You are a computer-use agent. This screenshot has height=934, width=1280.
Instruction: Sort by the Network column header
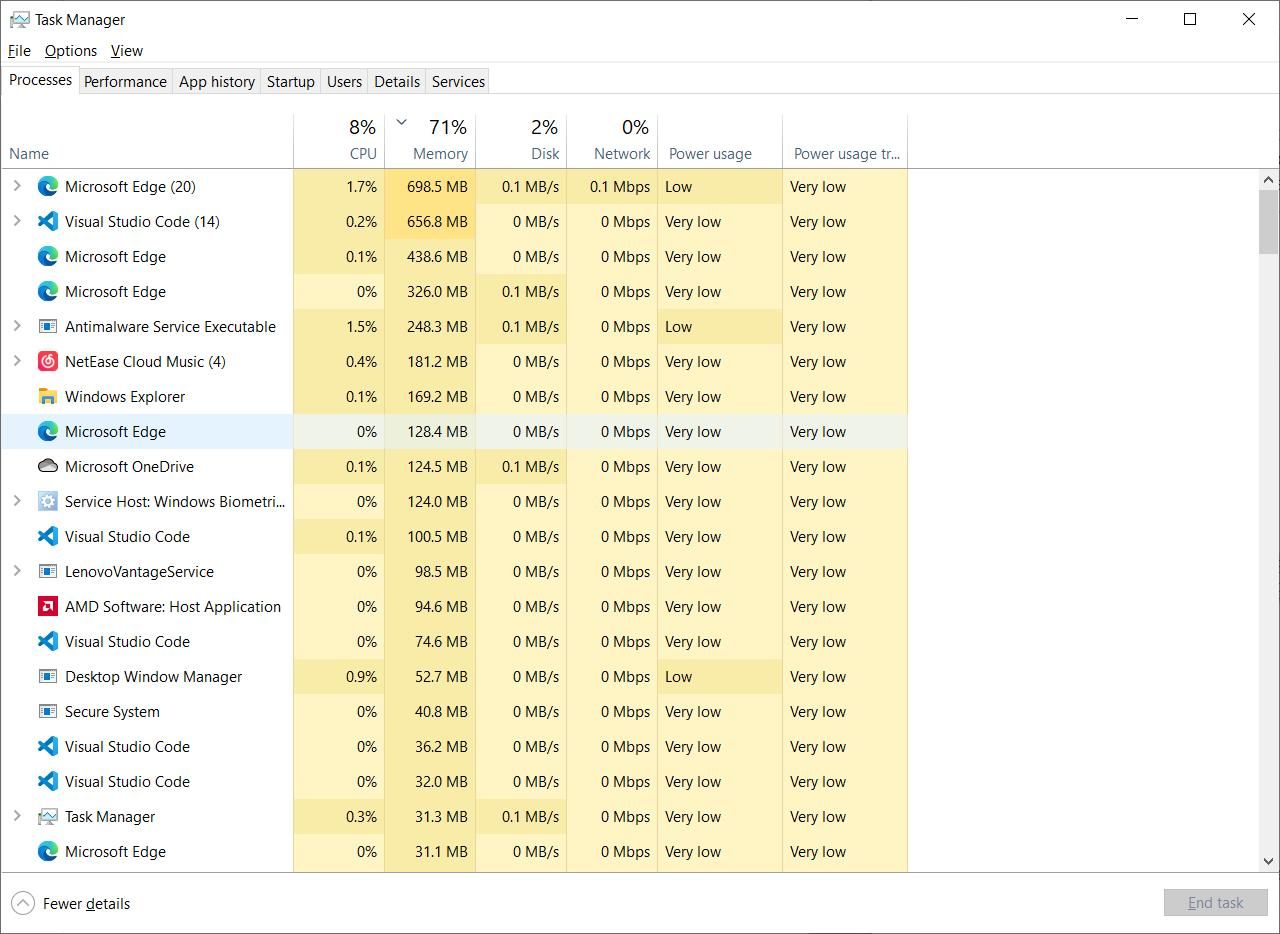pyautogui.click(x=612, y=141)
